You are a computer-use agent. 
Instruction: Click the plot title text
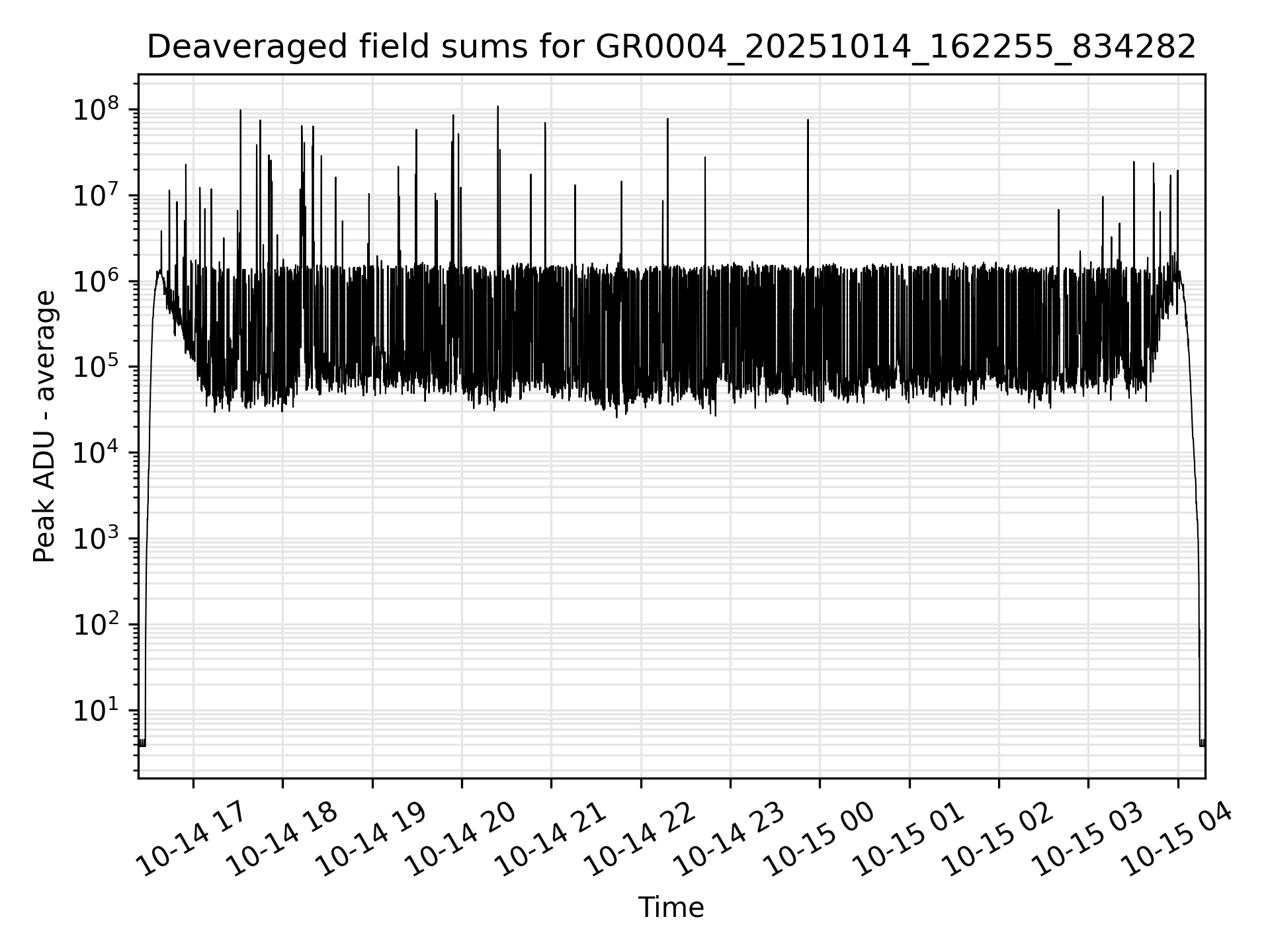[671, 47]
